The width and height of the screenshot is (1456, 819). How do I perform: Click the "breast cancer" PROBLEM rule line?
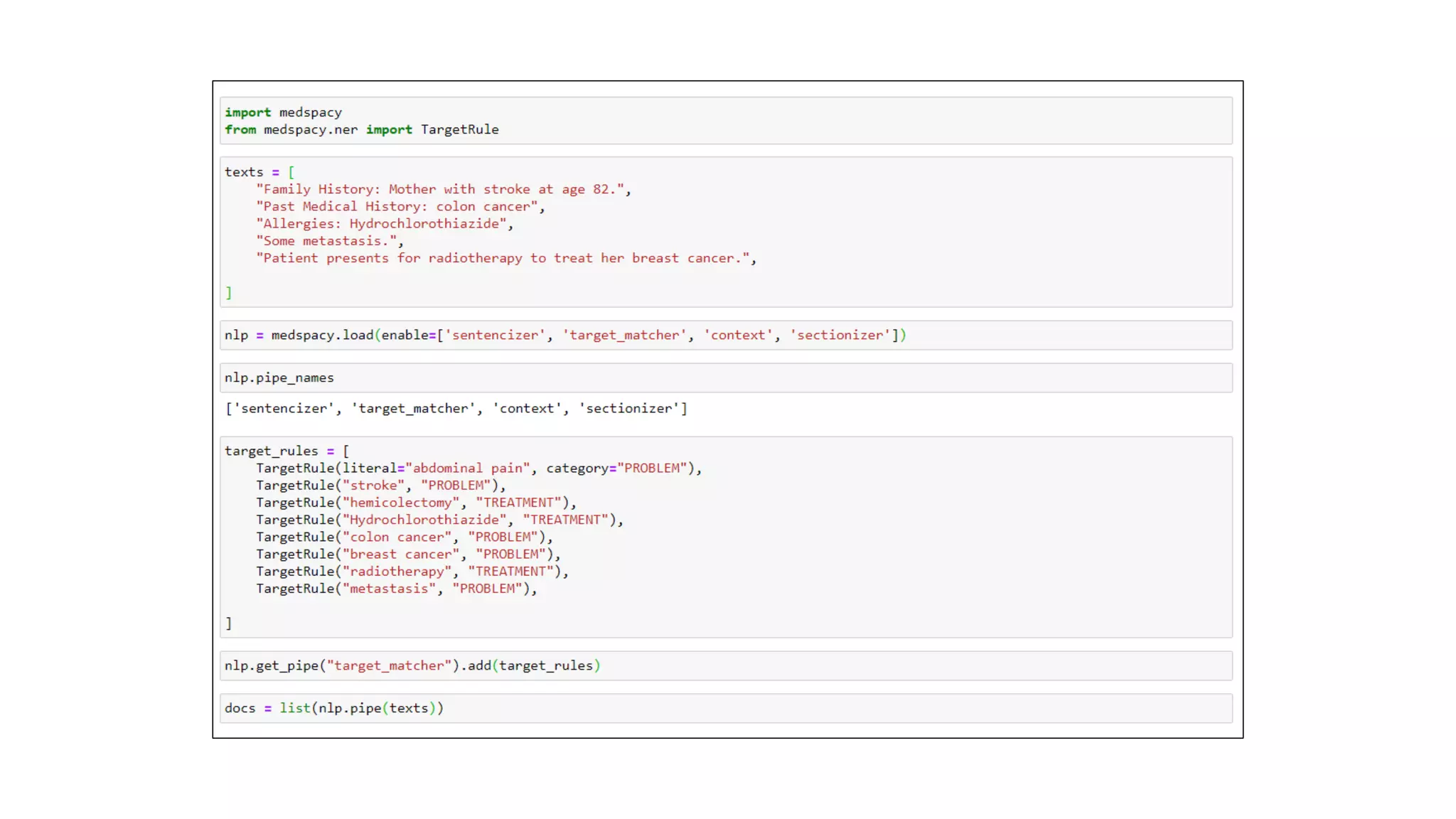point(407,555)
